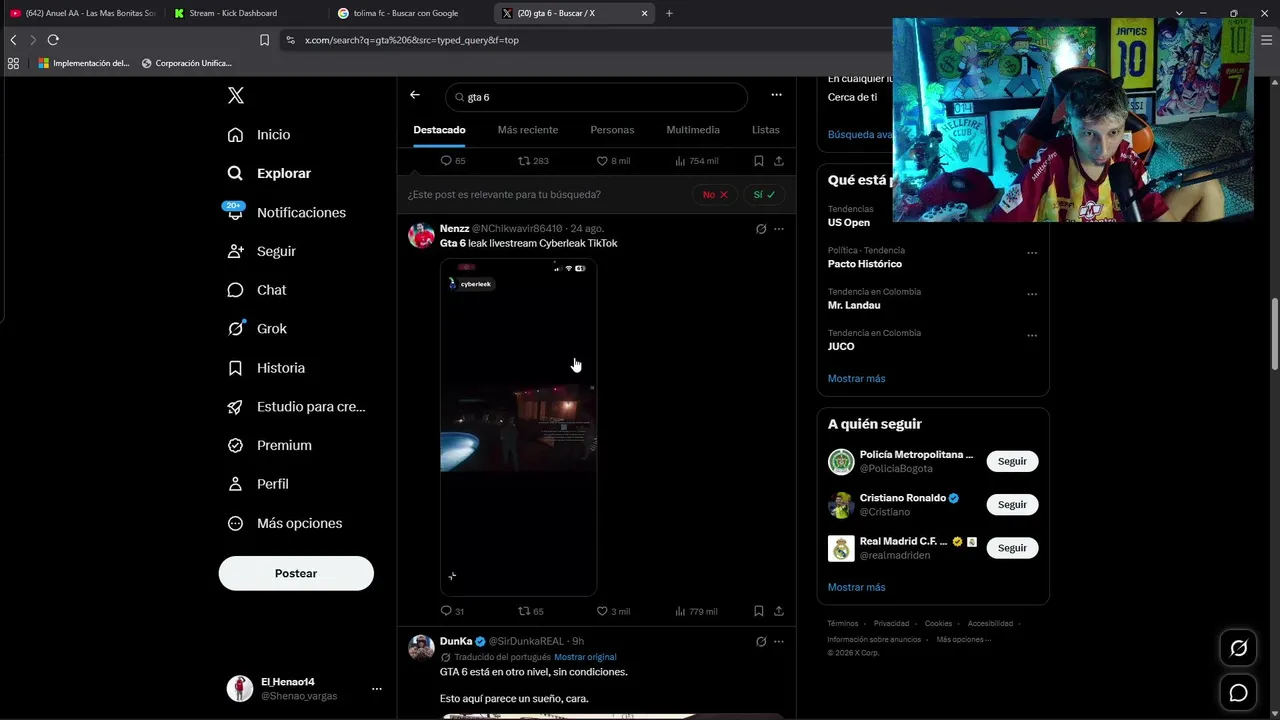Open the Privacidad footer link
Image resolution: width=1280 pixels, height=720 pixels.
[892, 623]
